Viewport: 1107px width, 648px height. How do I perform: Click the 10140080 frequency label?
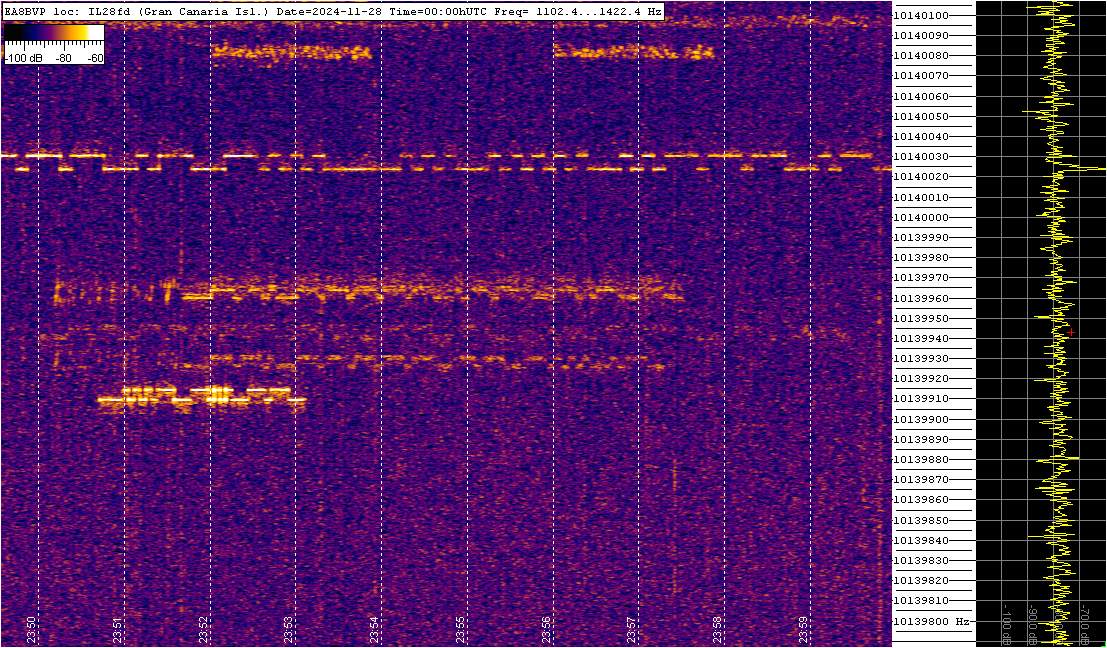921,56
